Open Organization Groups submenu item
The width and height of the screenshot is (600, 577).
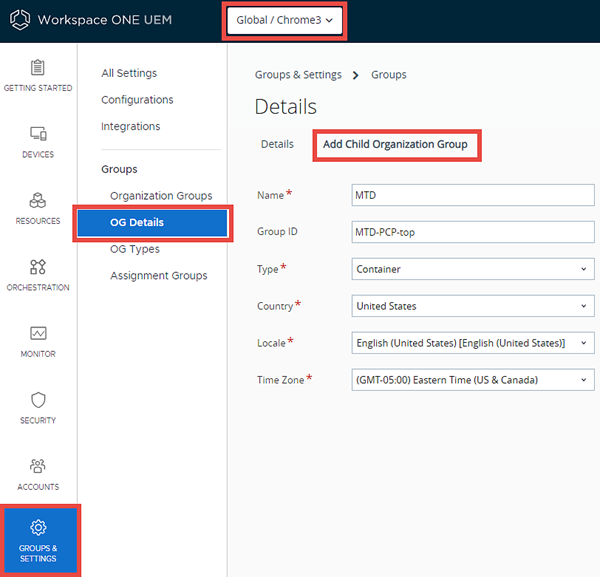161,196
